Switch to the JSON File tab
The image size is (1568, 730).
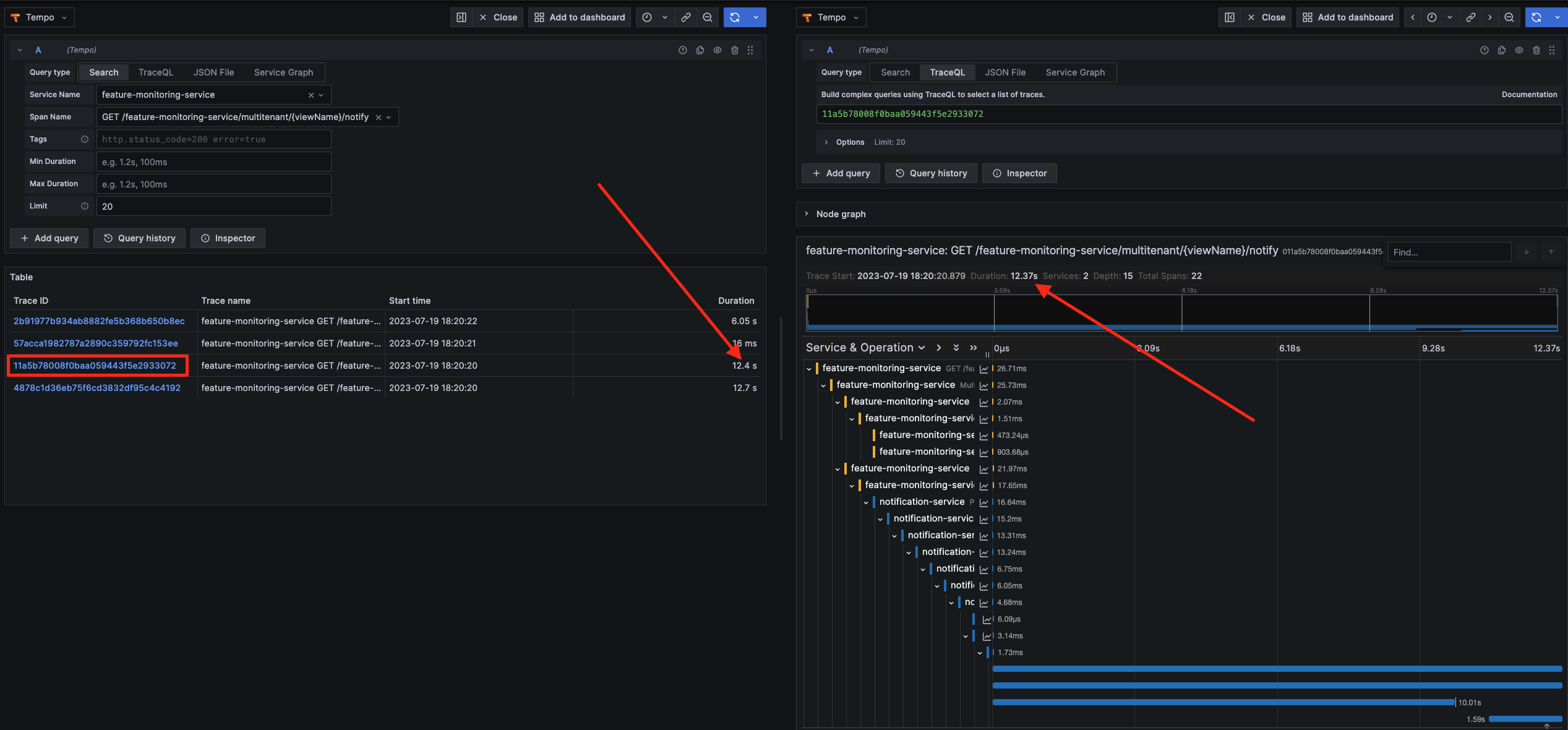coord(213,72)
